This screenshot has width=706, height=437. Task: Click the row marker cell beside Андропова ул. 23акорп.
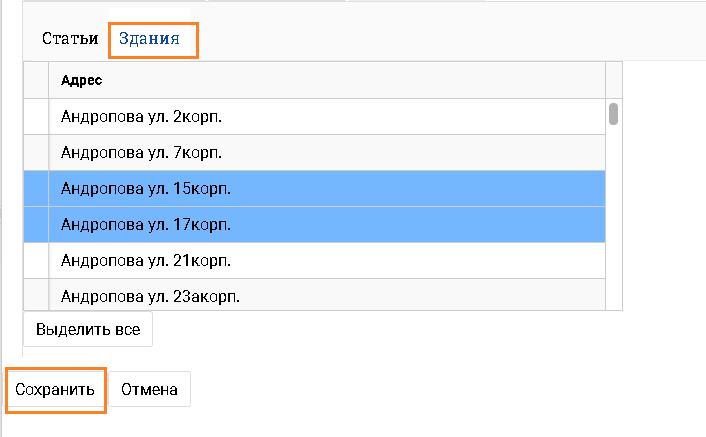[x=36, y=295]
